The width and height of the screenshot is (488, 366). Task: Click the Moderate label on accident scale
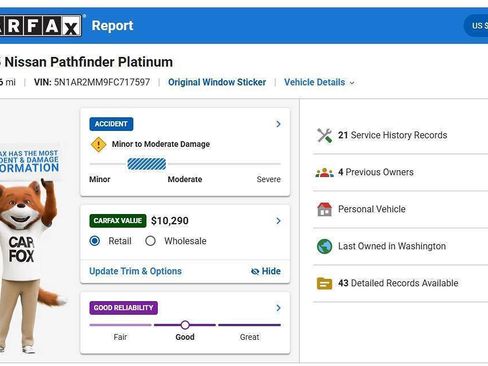tap(185, 179)
